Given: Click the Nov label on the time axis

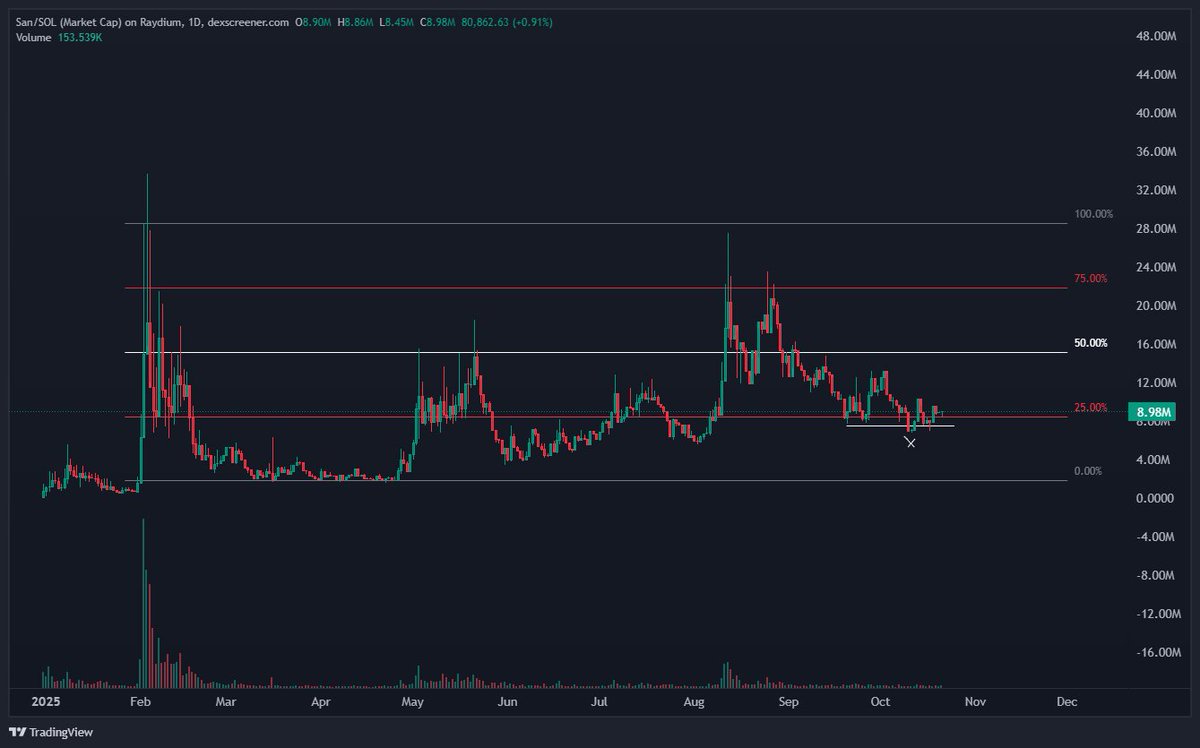Looking at the screenshot, I should 976,702.
